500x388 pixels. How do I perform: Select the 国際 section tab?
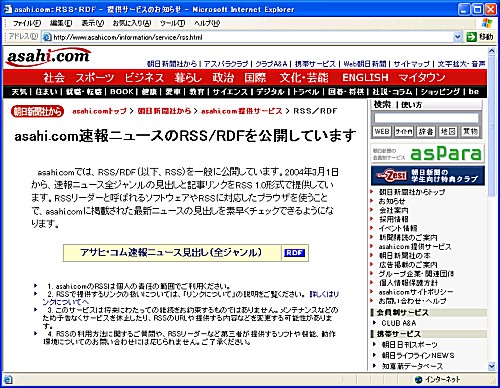pyautogui.click(x=255, y=78)
